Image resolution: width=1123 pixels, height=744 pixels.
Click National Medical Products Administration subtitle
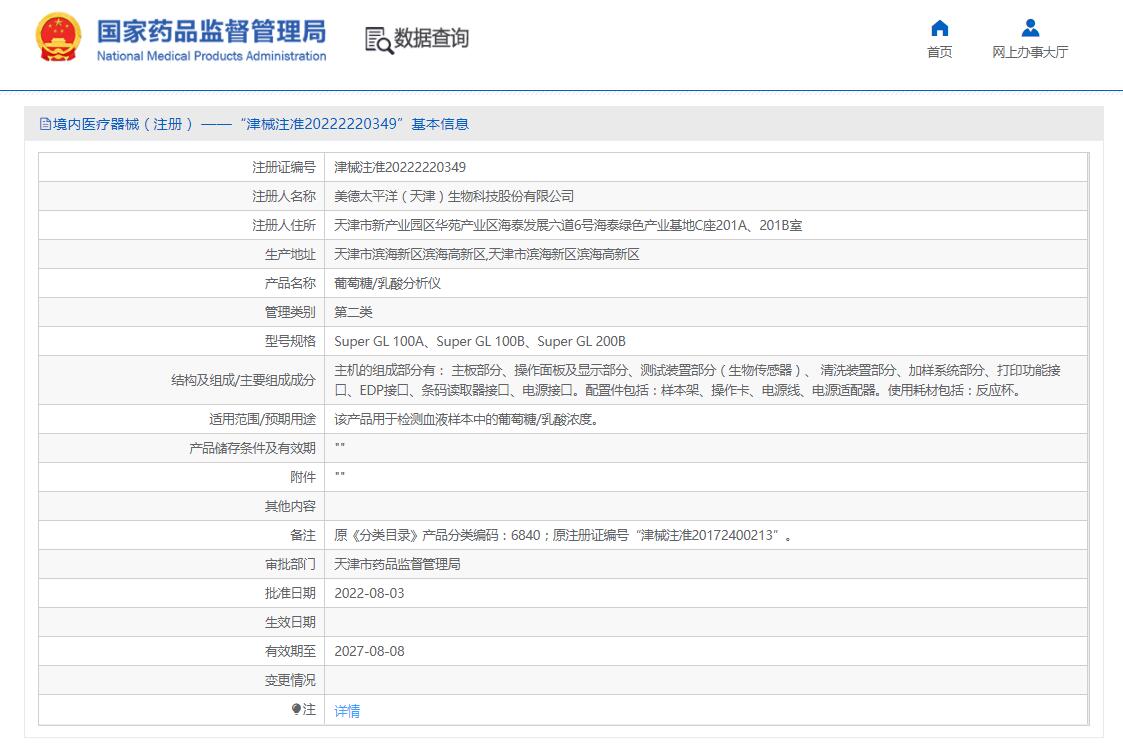coord(211,57)
